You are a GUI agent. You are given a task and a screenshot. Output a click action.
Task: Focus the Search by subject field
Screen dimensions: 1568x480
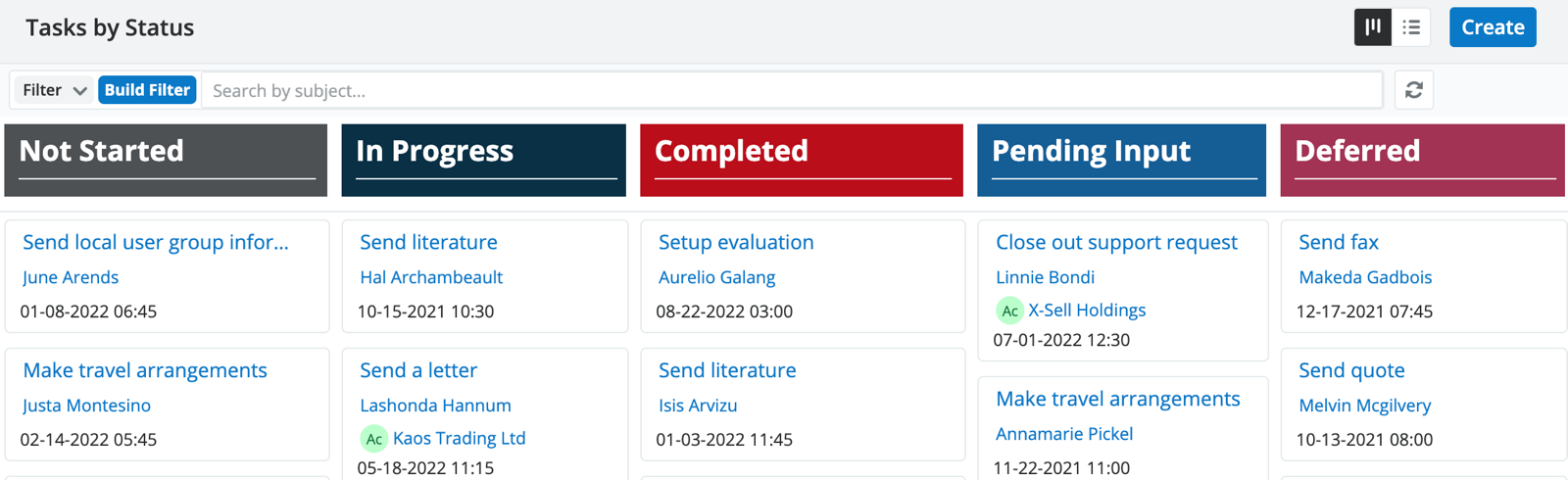pyautogui.click(x=791, y=90)
